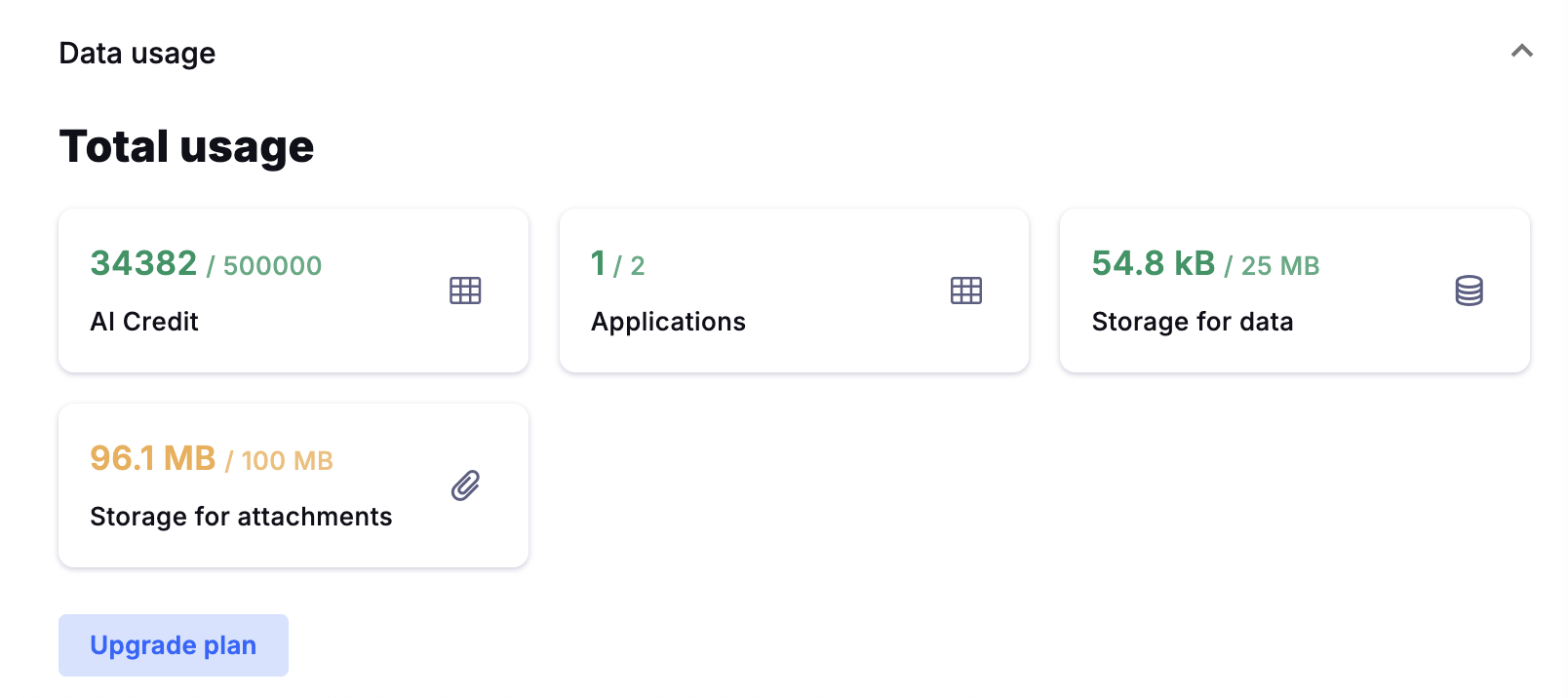Click the Storage for data label
This screenshot has width=1568, height=698.
click(1193, 322)
